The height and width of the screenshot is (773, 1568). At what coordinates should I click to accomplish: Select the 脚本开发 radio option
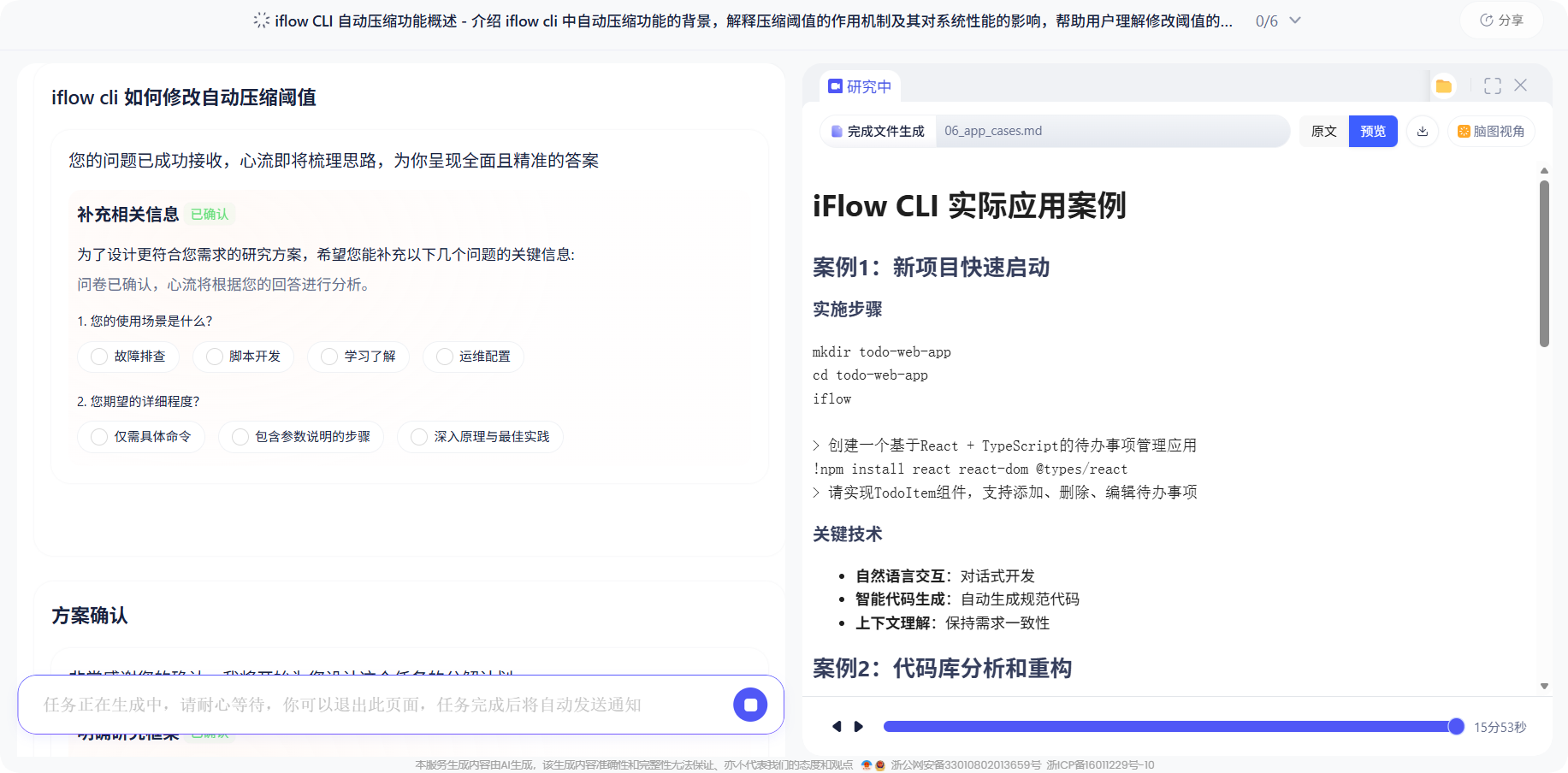click(215, 357)
